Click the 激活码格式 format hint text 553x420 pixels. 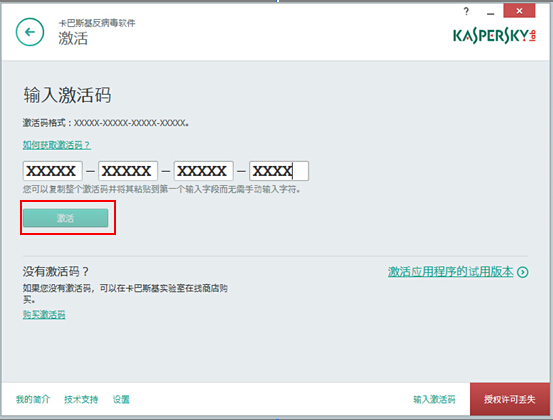coord(106,123)
